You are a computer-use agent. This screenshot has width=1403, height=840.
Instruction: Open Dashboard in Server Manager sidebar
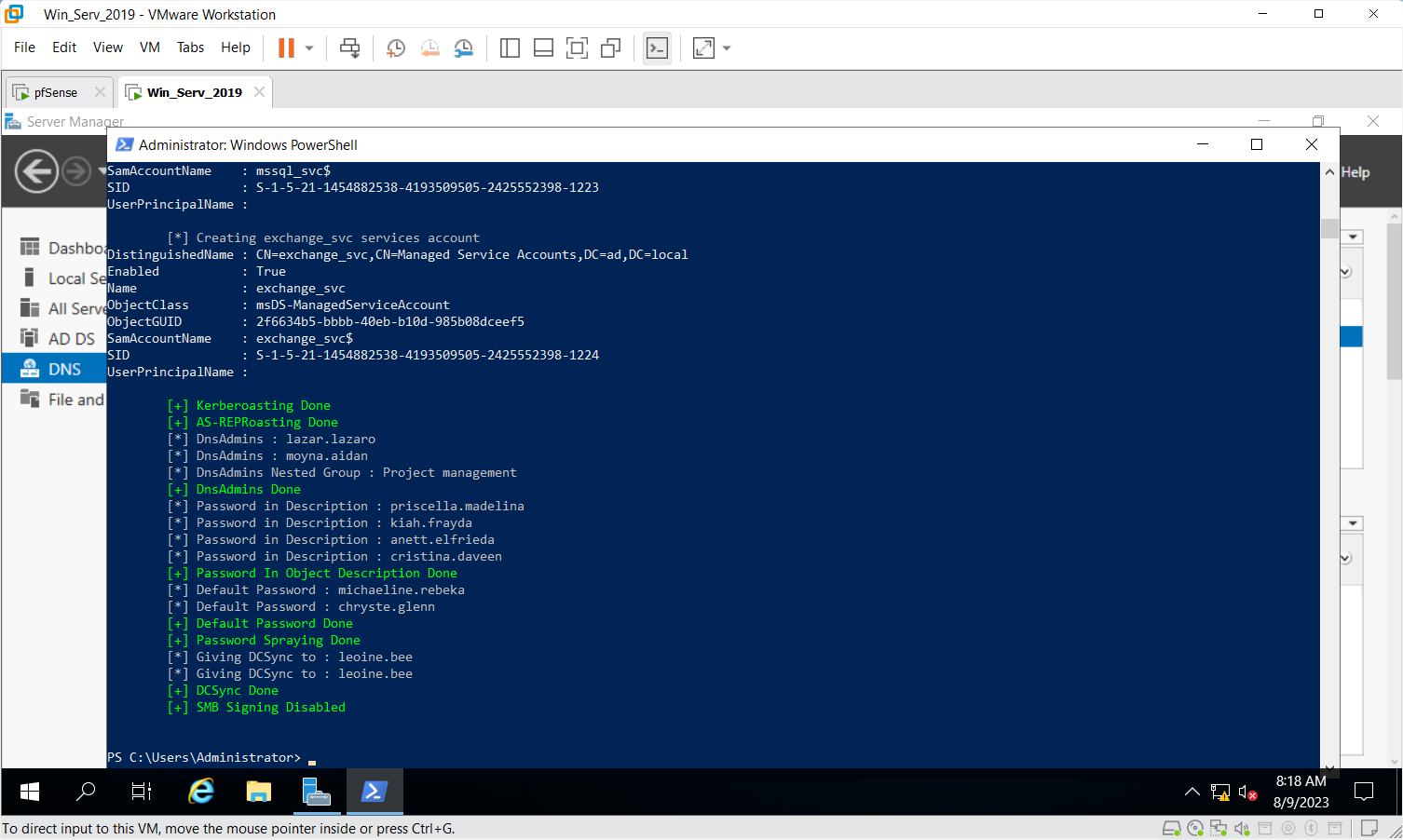pyautogui.click(x=61, y=248)
